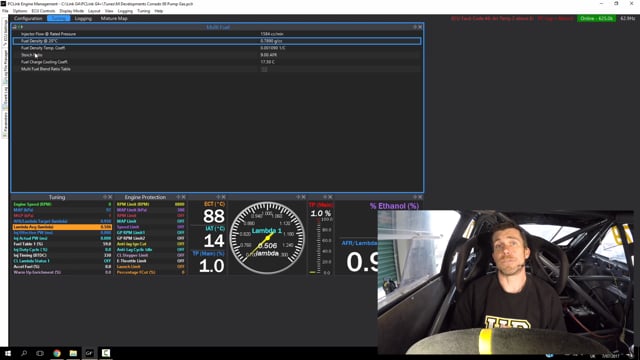Image resolution: width=640 pixels, height=360 pixels.
Task: Pin the Tuning runtime panel
Action: pos(105,197)
